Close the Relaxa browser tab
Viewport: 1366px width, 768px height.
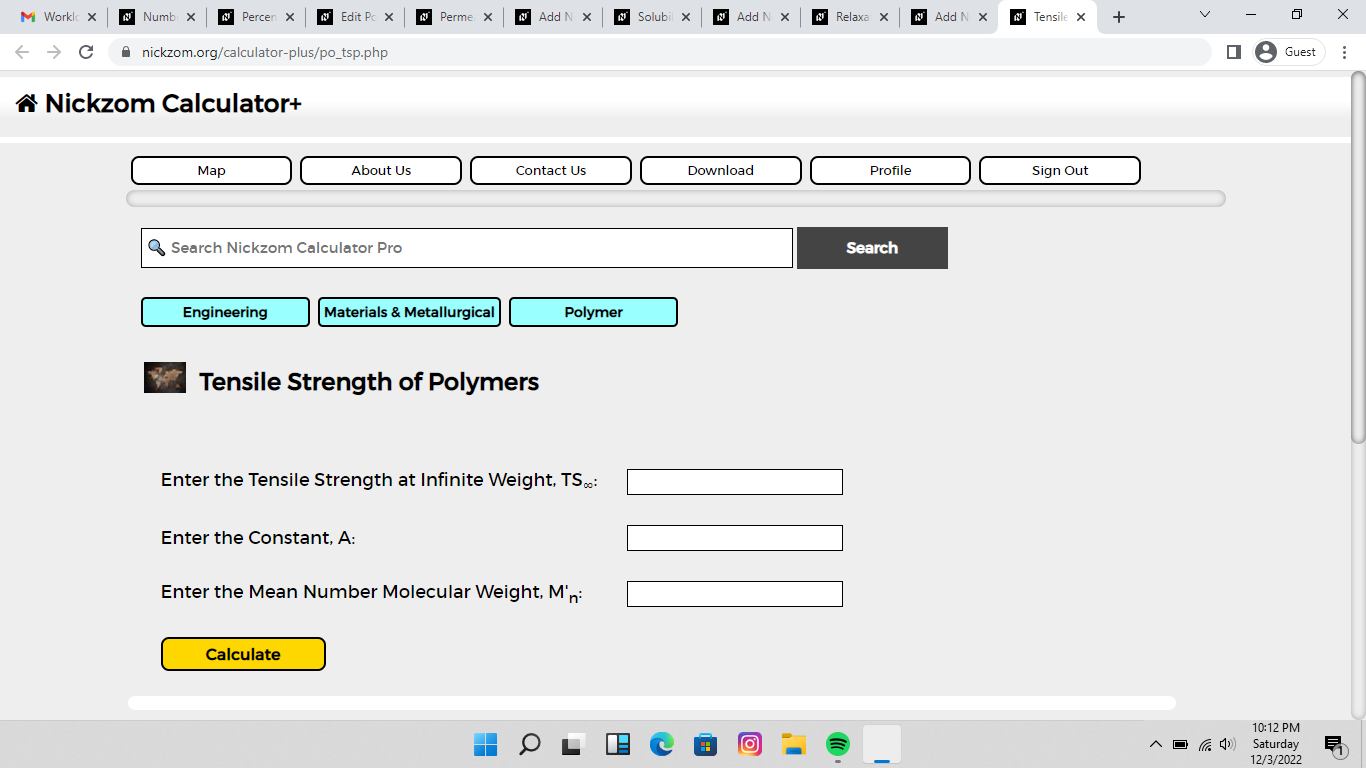point(883,17)
